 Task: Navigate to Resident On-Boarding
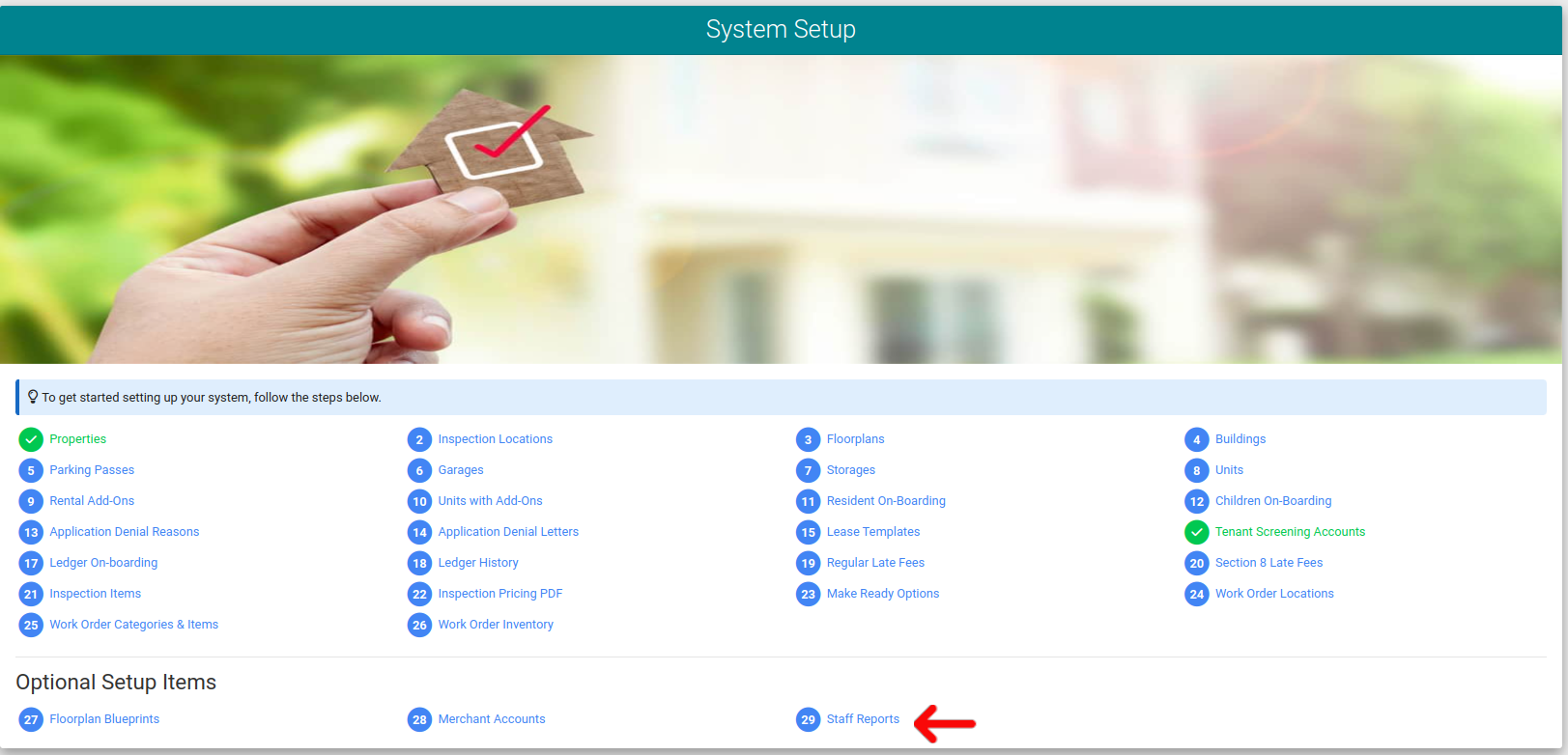point(885,501)
